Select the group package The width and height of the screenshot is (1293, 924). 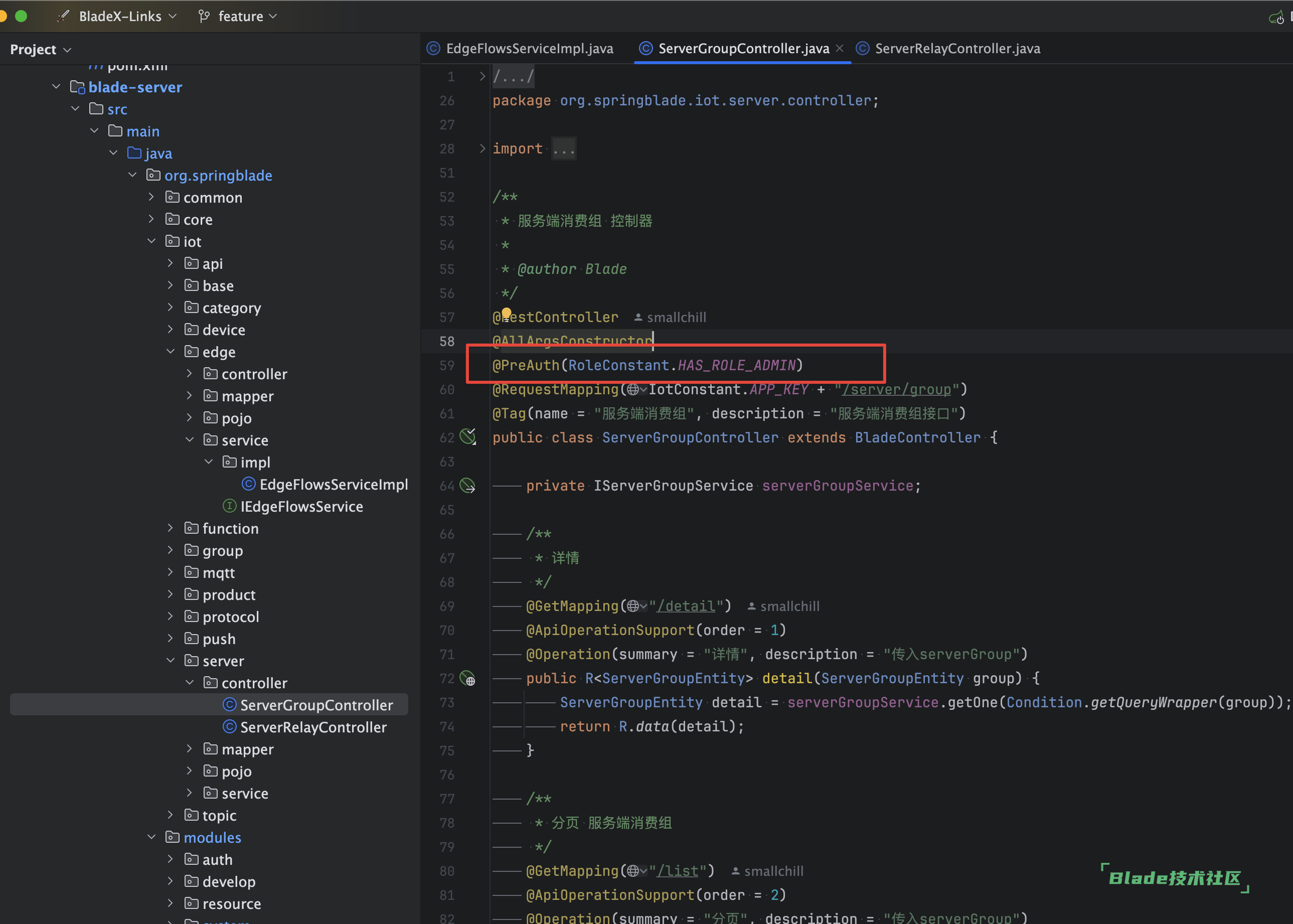(x=222, y=551)
